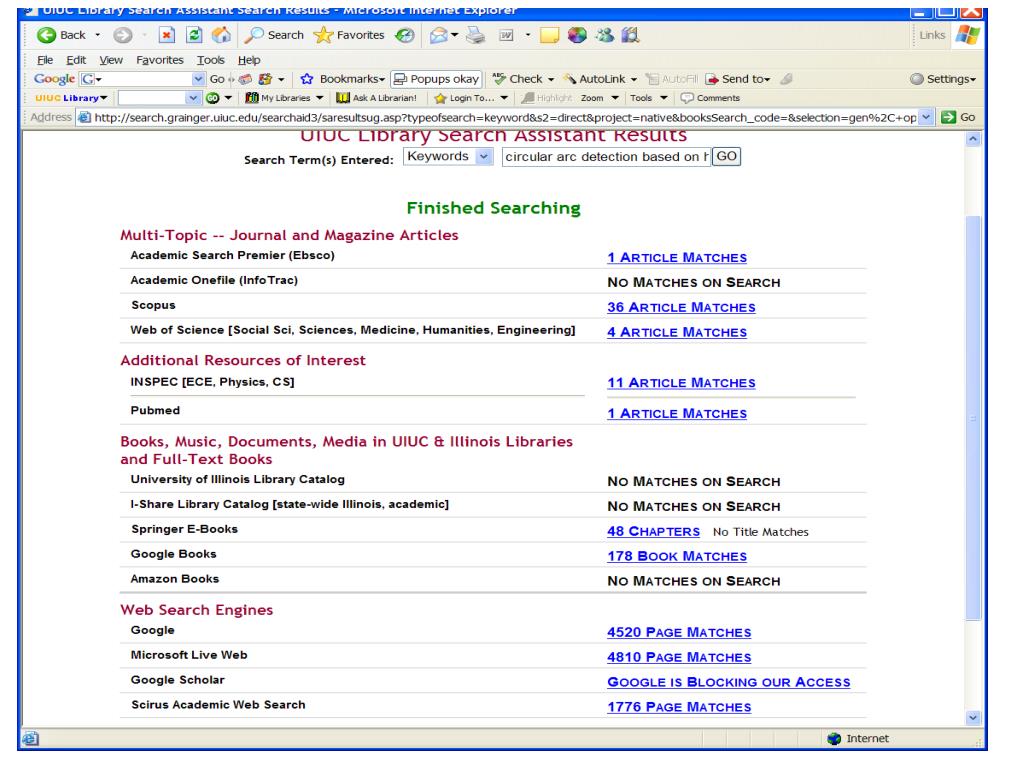Click the search terms input field
This screenshot has height=768, width=1024.
tap(606, 157)
